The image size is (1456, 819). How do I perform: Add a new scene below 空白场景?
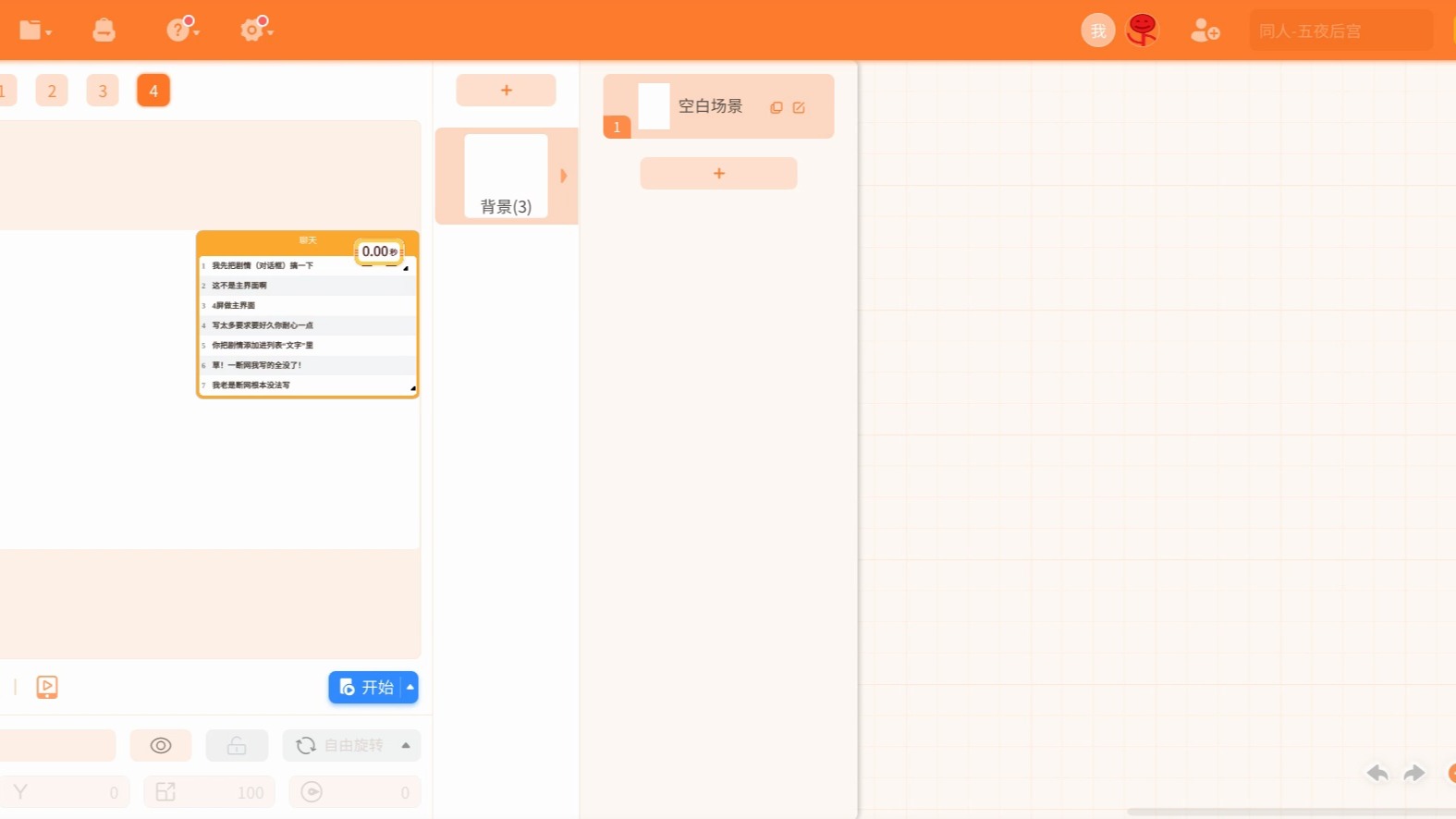pyautogui.click(x=718, y=173)
